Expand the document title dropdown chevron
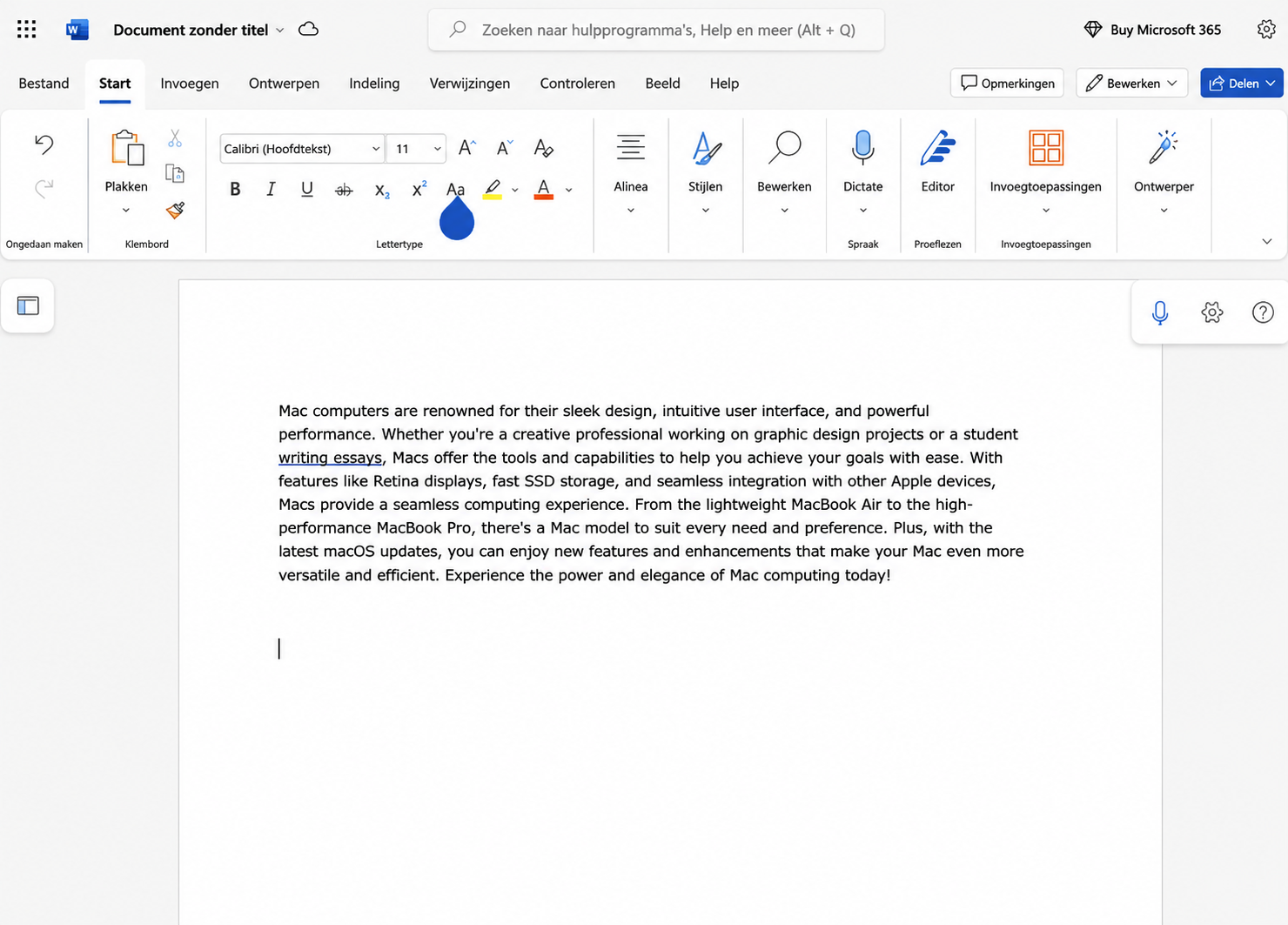The width and height of the screenshot is (1288, 925). click(280, 30)
